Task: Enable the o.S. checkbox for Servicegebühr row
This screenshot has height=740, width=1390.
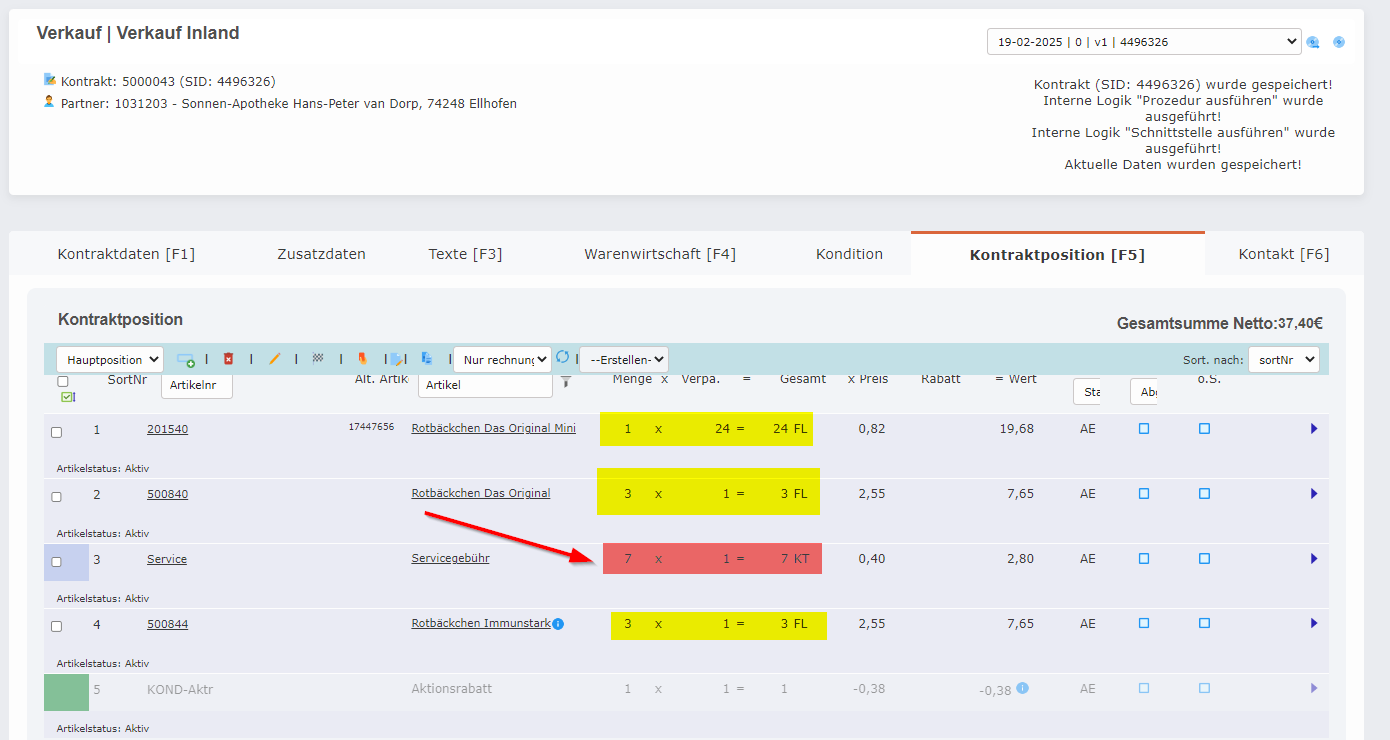Action: pos(1204,558)
